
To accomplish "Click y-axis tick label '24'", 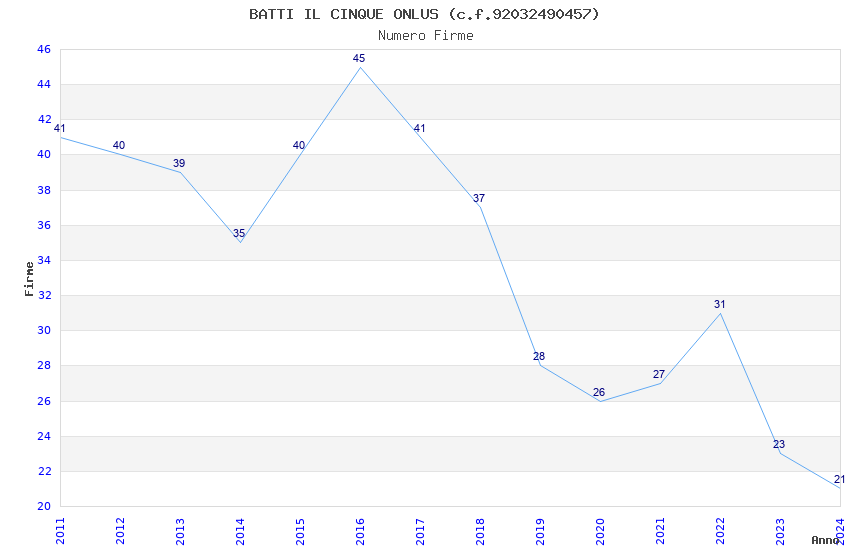I will pyautogui.click(x=44, y=436).
